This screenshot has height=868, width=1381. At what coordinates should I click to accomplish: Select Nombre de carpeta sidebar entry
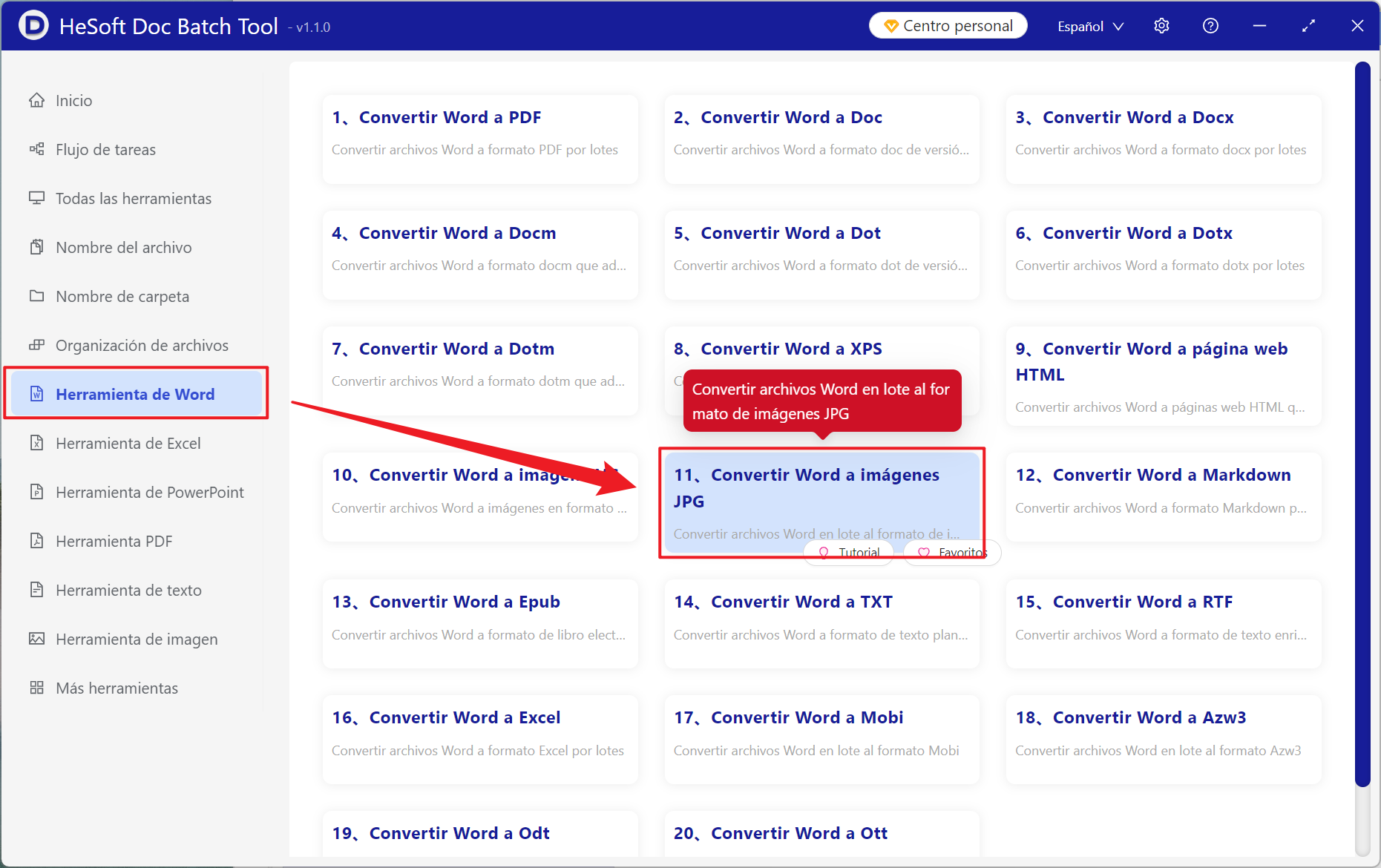tap(135, 296)
